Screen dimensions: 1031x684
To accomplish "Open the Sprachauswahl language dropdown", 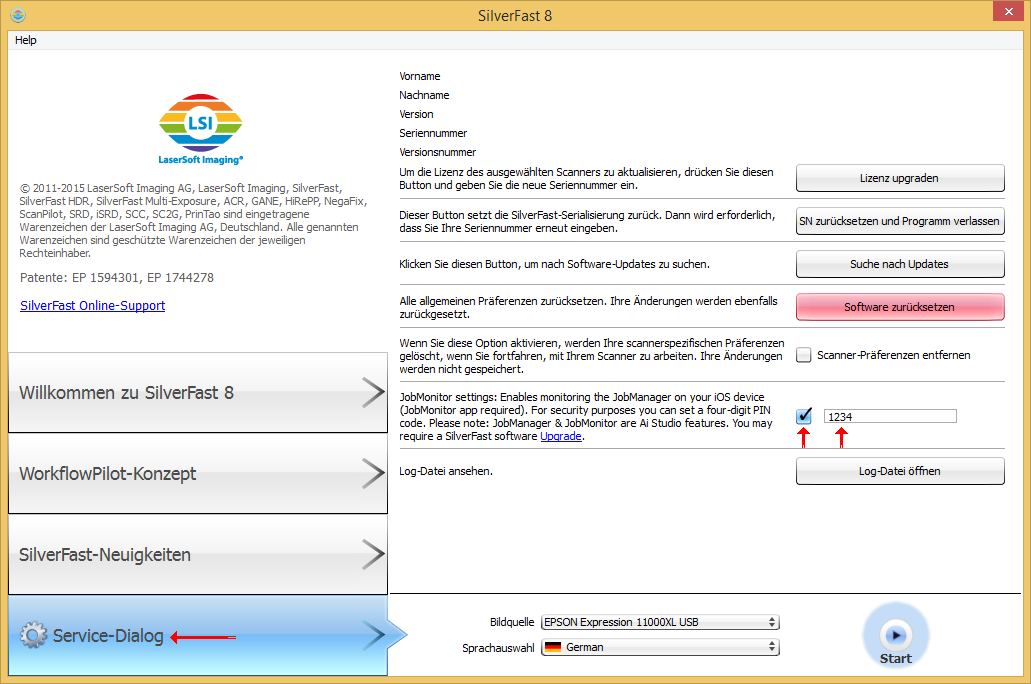I will point(659,647).
